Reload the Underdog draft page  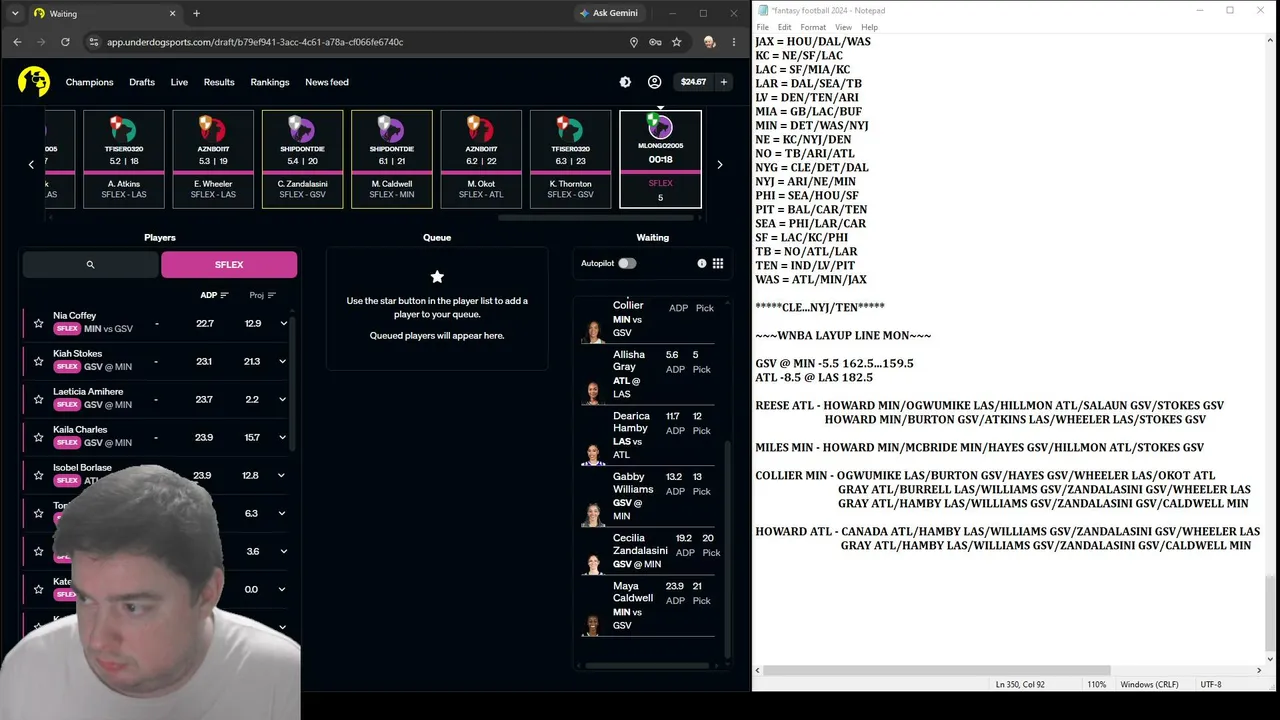click(65, 42)
